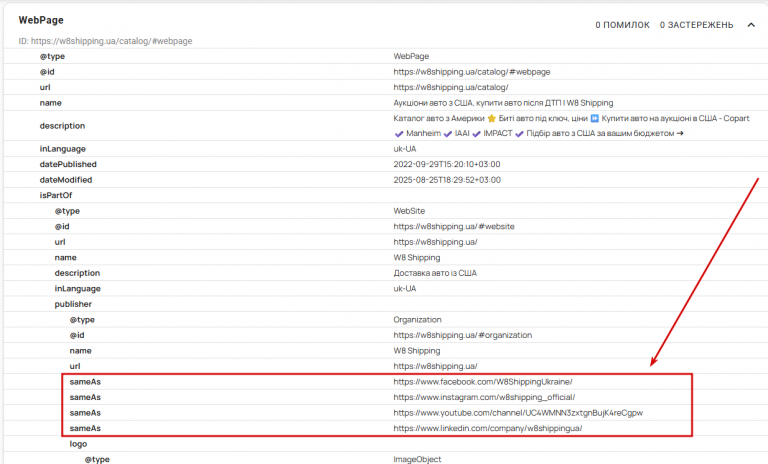Click the 'W8 Shipping' name under publisher

pos(417,351)
